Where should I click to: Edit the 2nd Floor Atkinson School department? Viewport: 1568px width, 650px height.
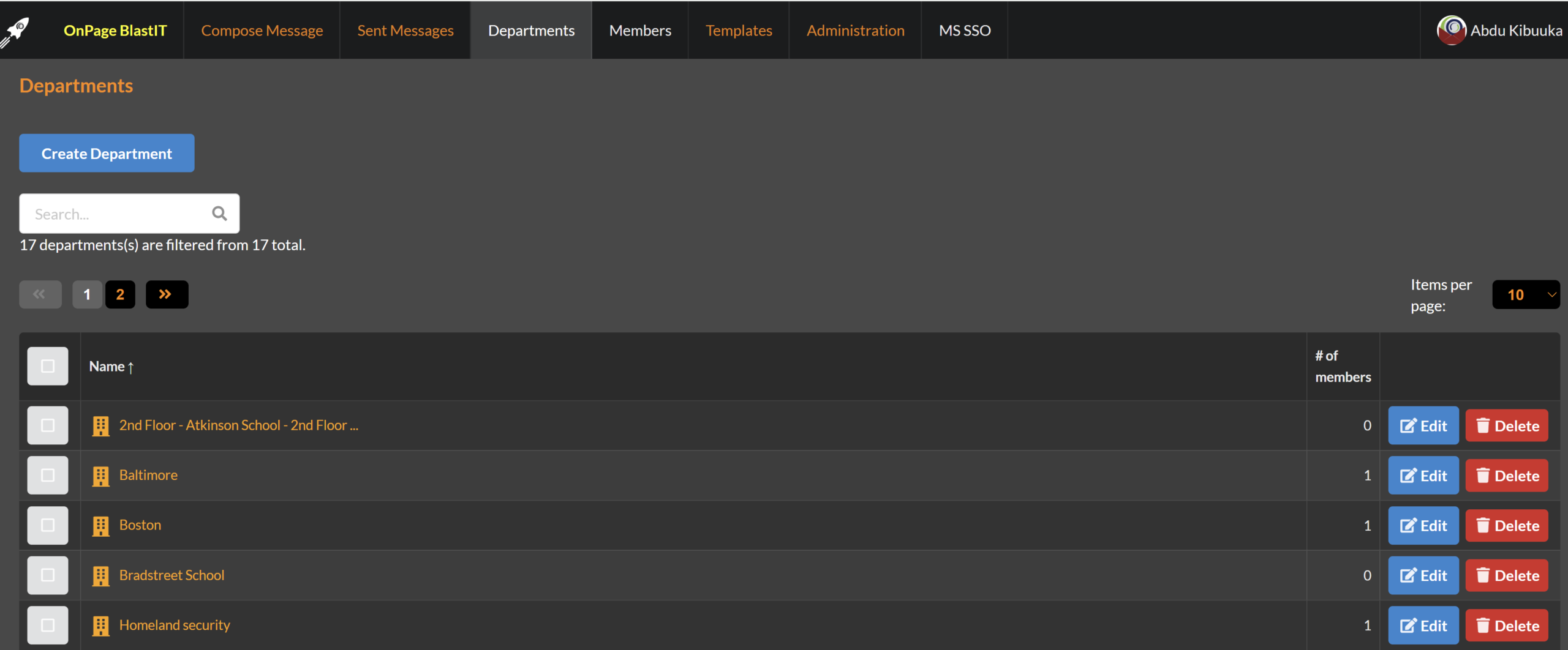[x=1423, y=425]
